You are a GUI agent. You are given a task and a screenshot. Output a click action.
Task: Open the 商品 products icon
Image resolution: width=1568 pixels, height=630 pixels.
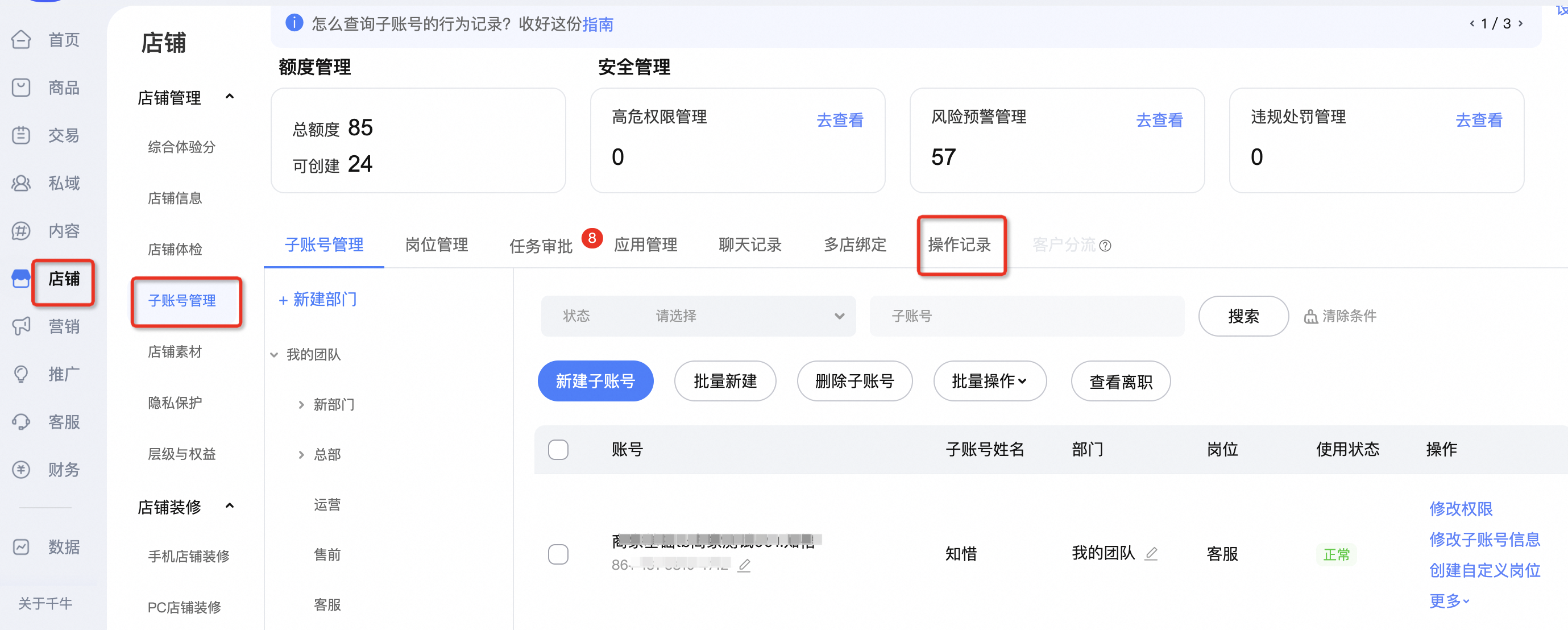click(21, 88)
